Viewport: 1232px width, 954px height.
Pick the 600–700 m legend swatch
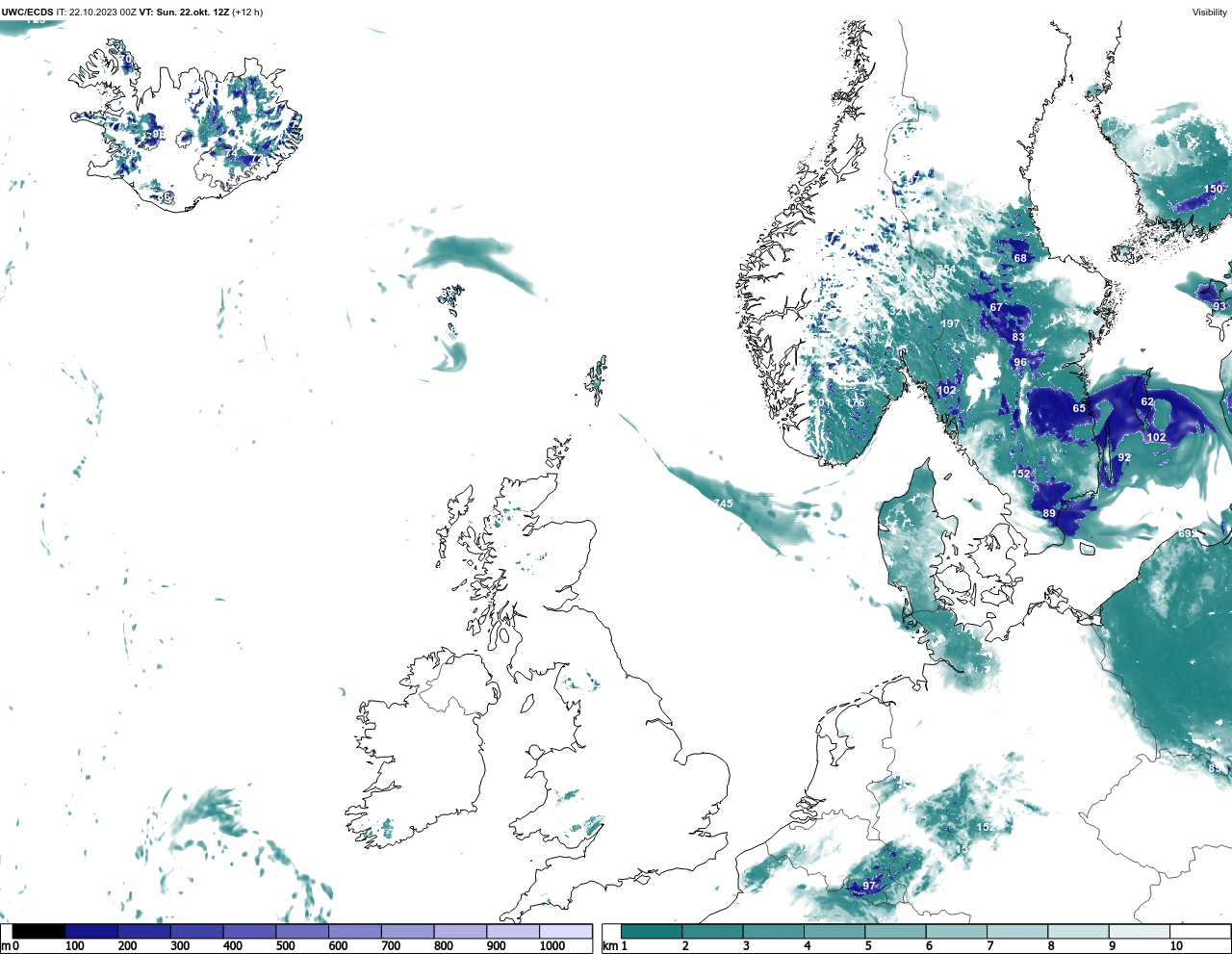coord(354,931)
